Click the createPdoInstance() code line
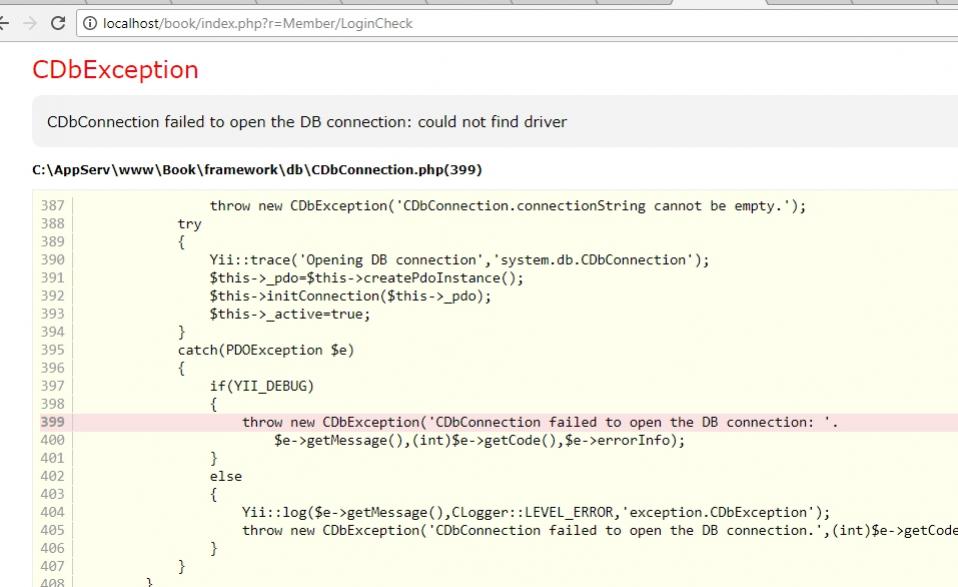 click(x=367, y=278)
